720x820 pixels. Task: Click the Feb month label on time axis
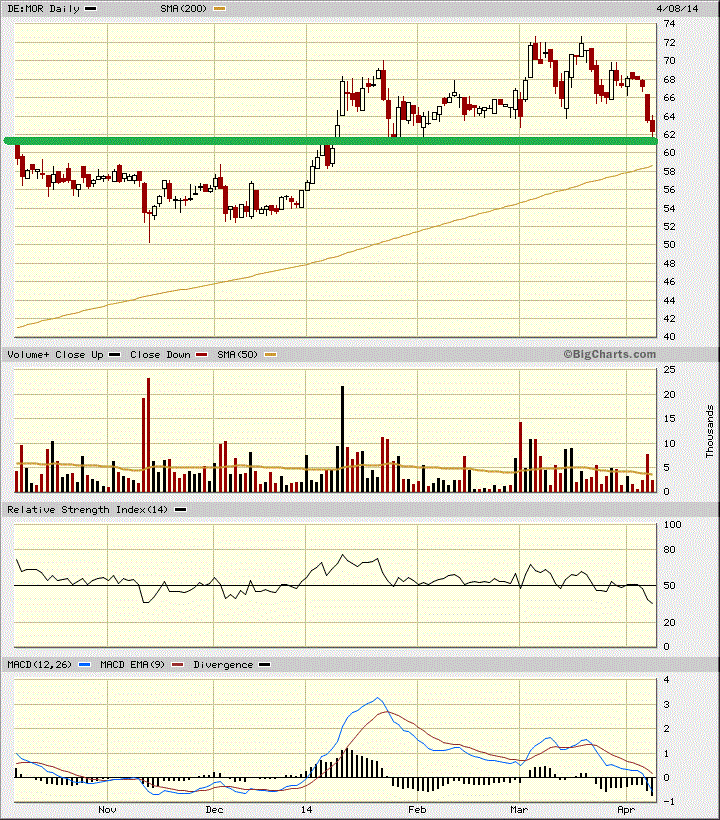(417, 810)
